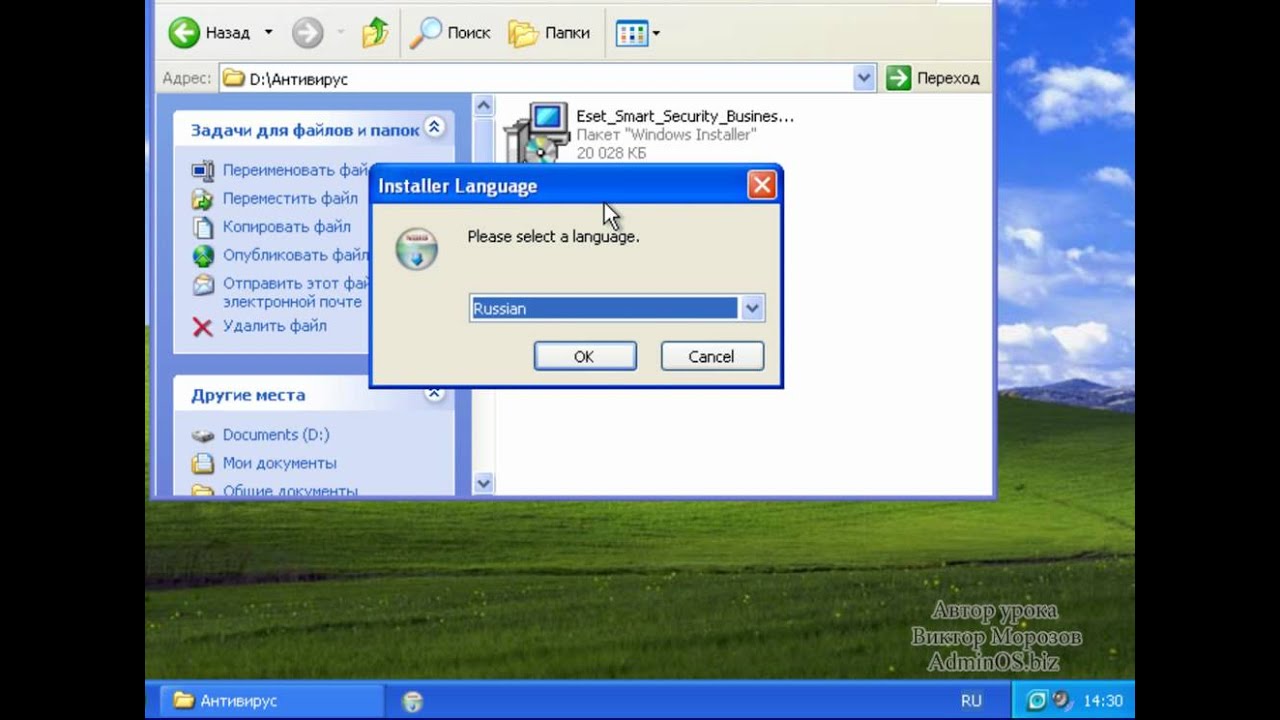Image resolution: width=1280 pixels, height=720 pixels.
Task: Click the RU language indicator
Action: [971, 701]
